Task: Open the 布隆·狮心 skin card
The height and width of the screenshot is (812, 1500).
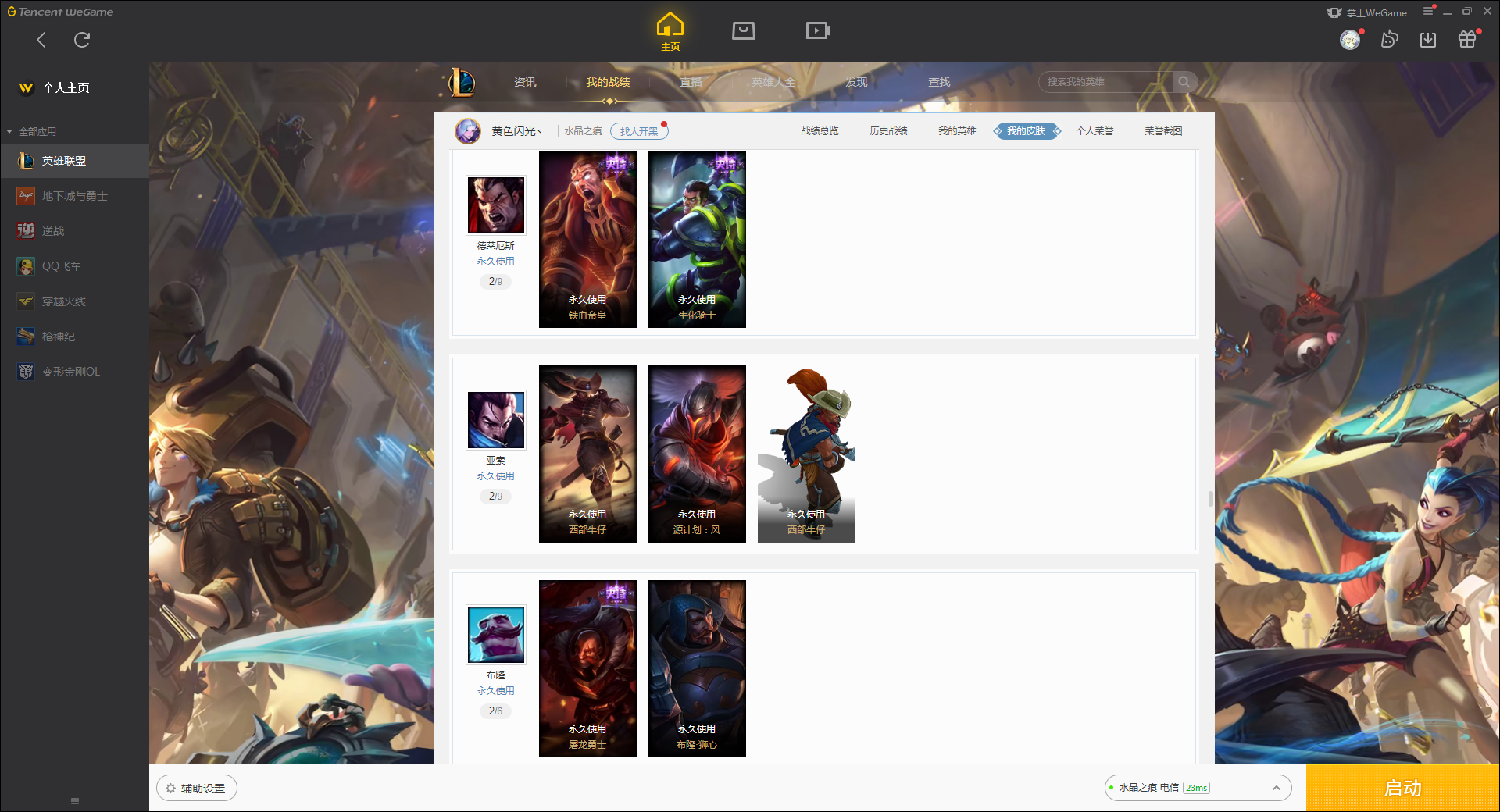Action: pos(697,668)
